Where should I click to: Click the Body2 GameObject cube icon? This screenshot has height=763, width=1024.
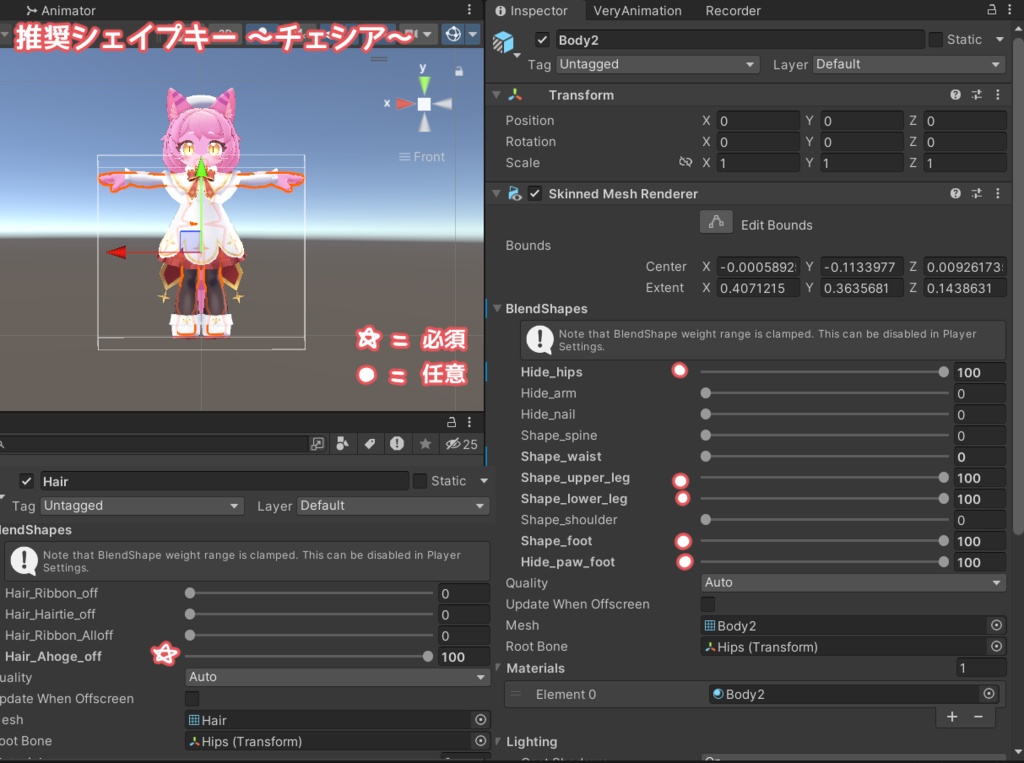(503, 41)
